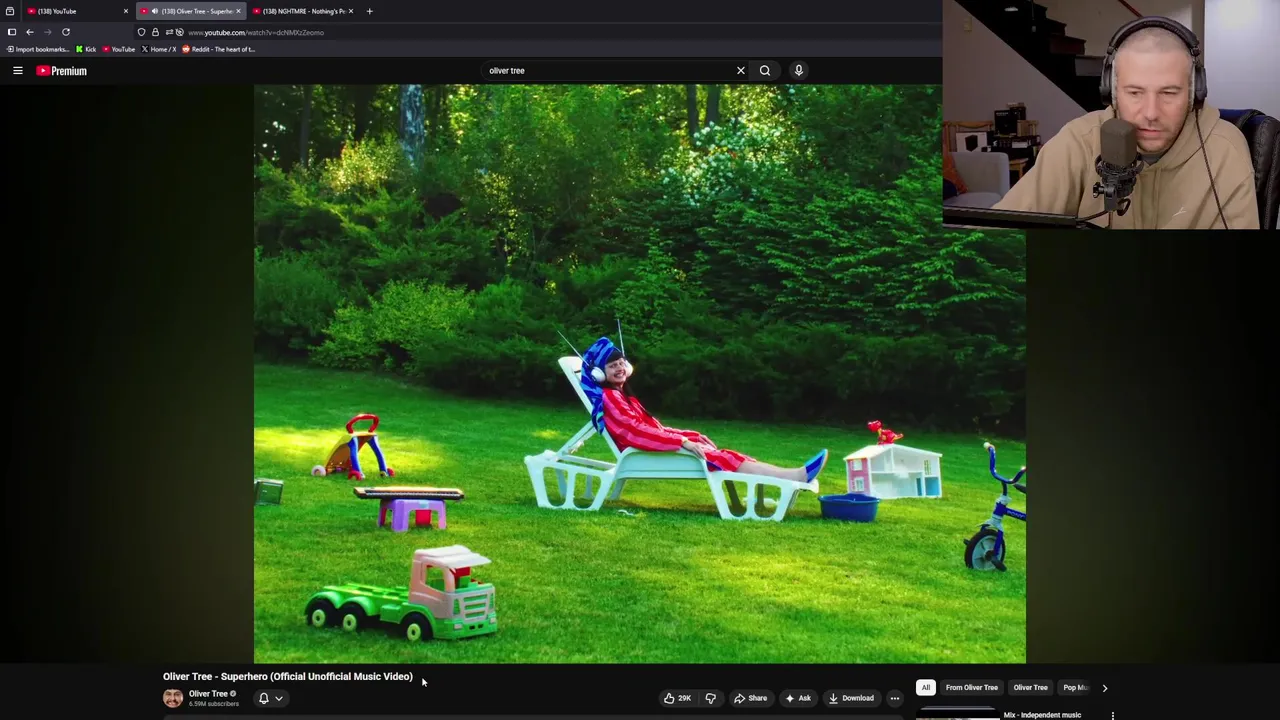Open the tab overview icon beside the first tab

[10, 11]
